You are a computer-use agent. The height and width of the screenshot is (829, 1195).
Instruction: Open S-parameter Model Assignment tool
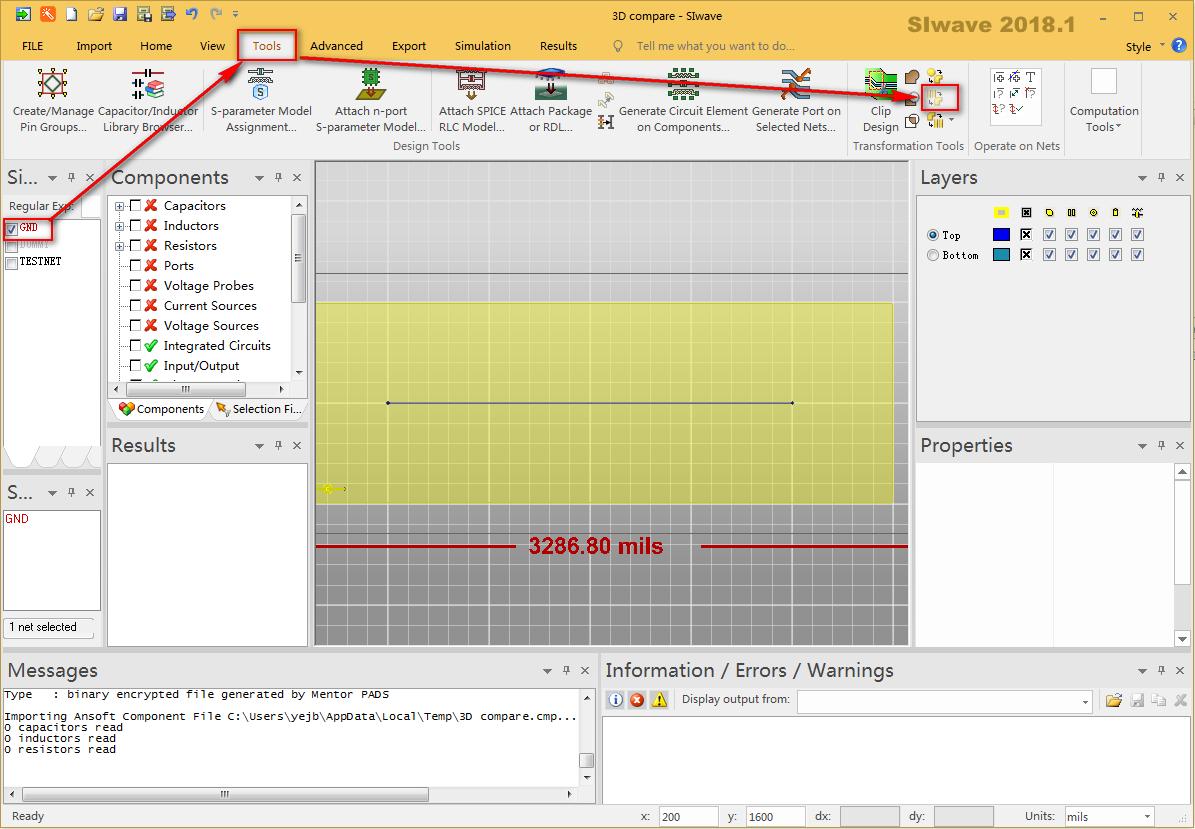click(x=261, y=86)
